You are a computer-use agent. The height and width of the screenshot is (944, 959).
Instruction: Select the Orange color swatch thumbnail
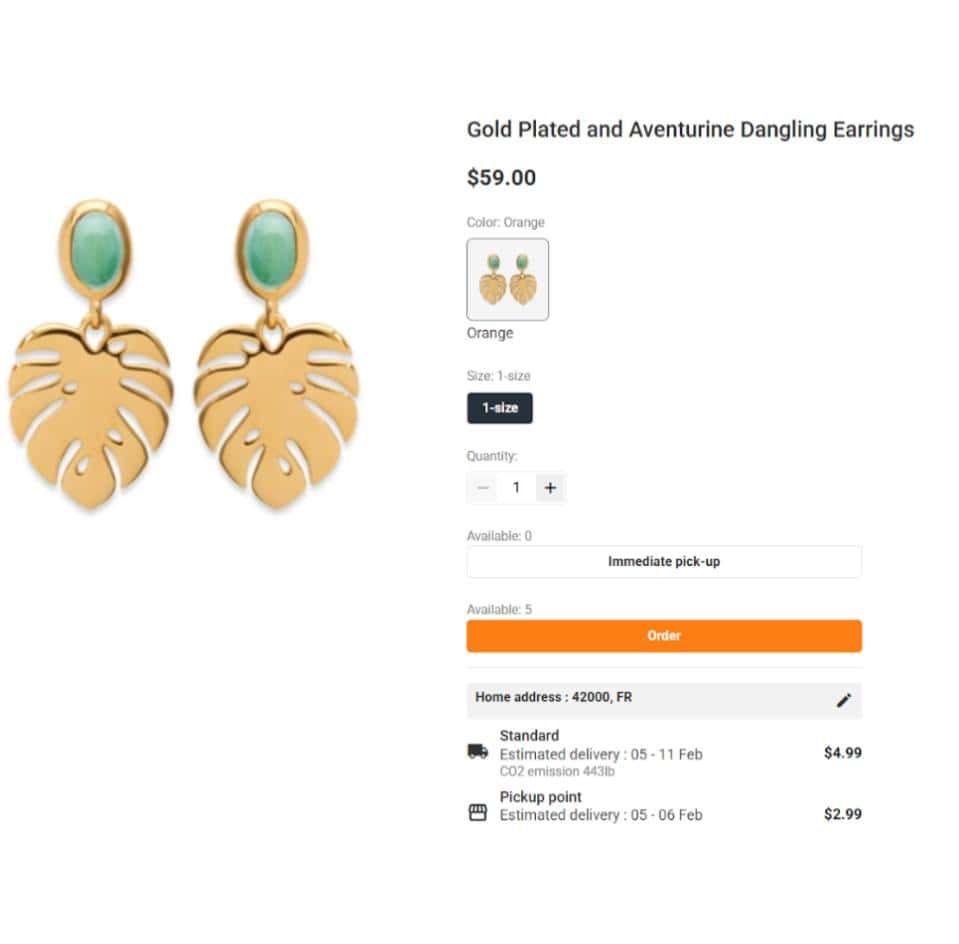pyautogui.click(x=508, y=280)
